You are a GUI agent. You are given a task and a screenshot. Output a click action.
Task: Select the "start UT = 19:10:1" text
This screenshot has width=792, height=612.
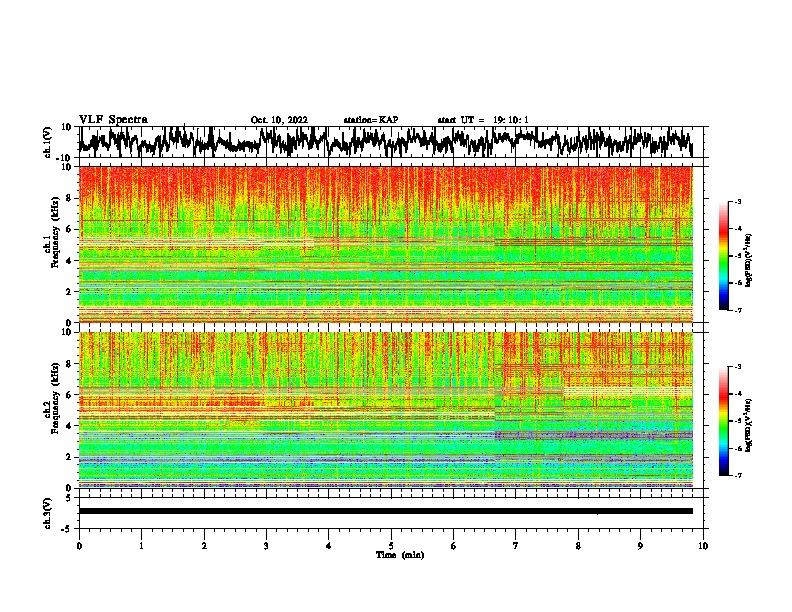tap(483, 120)
